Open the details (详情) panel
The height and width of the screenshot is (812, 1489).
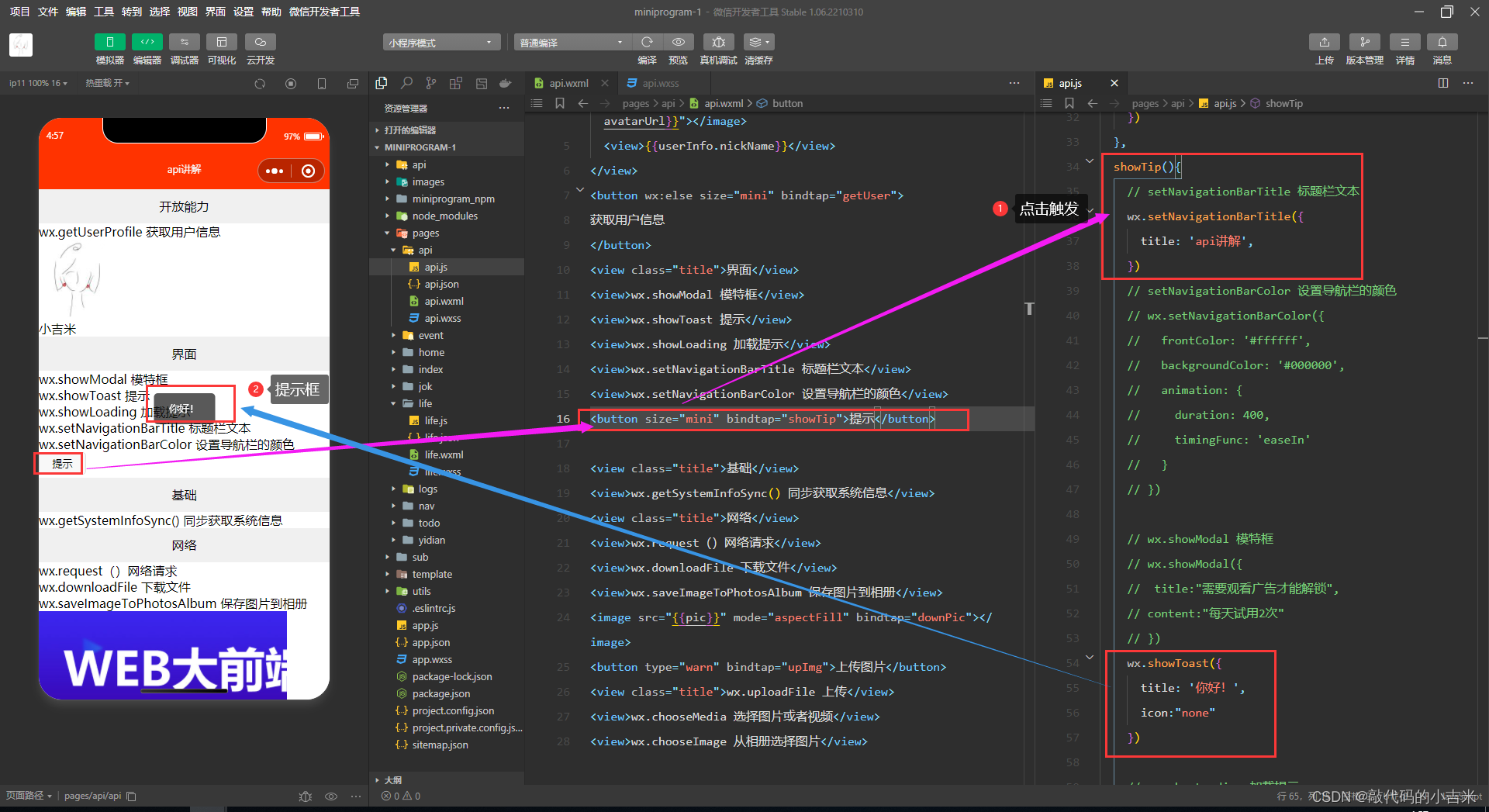1405,42
